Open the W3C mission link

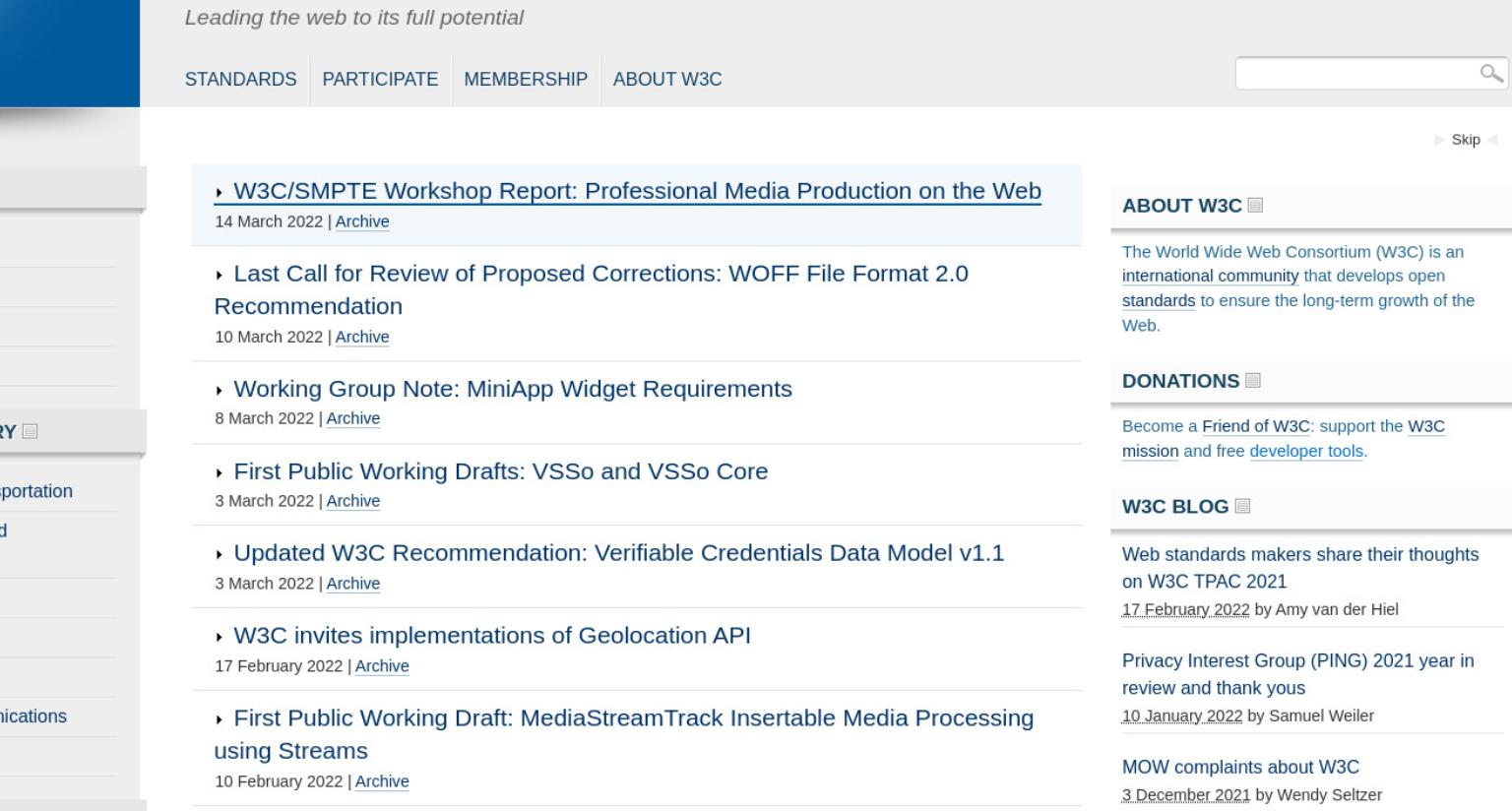pyautogui.click(x=1284, y=439)
